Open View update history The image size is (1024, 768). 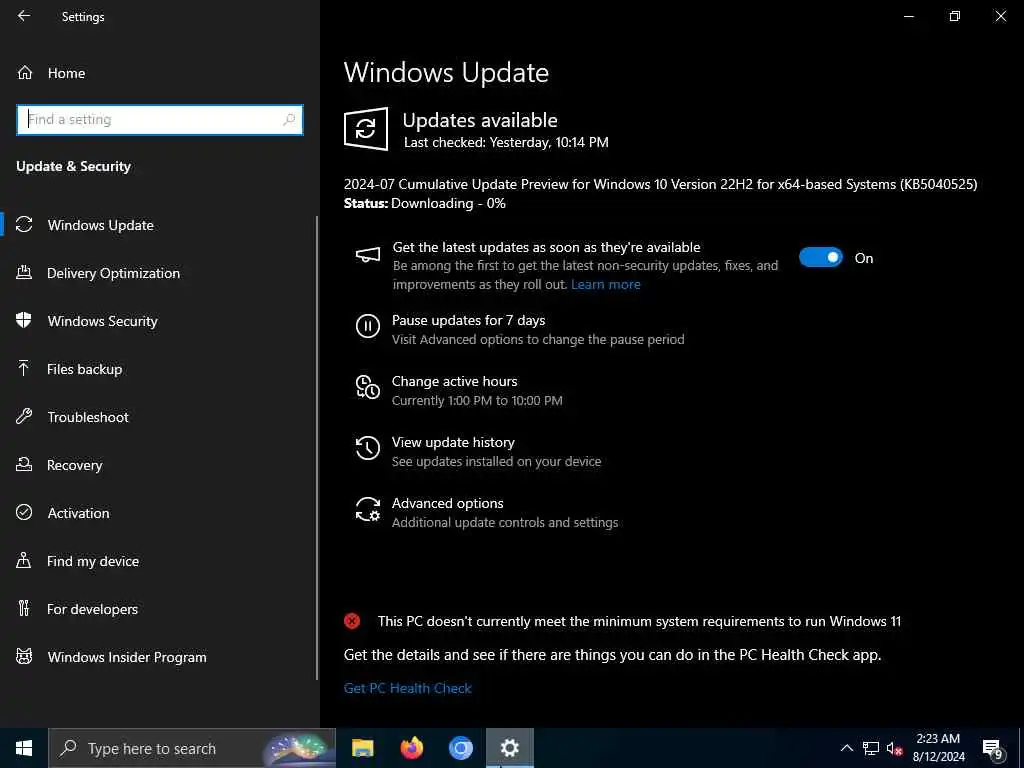tap(453, 442)
